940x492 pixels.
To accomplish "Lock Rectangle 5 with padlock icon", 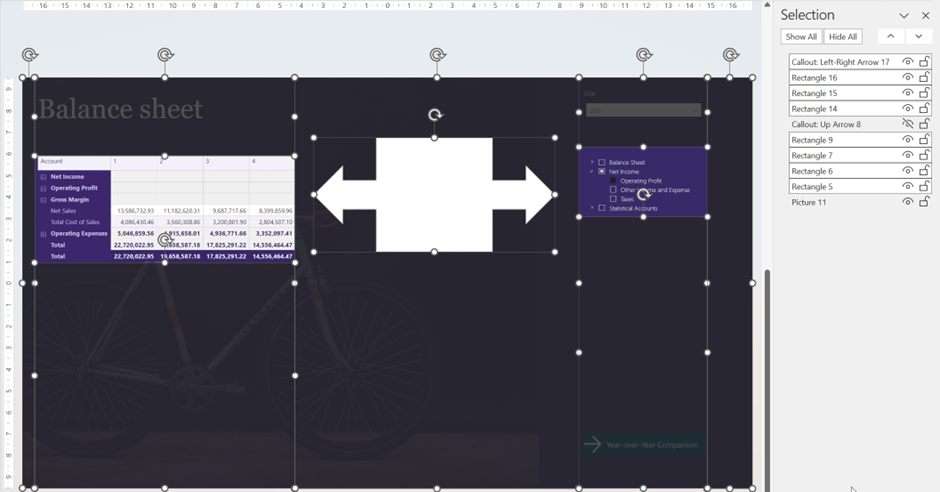I will tap(924, 186).
